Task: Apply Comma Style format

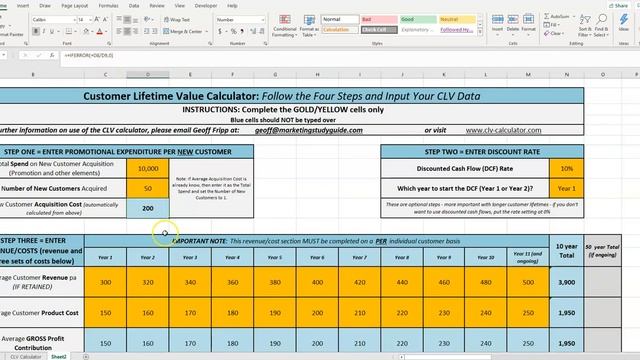Action: click(x=242, y=31)
